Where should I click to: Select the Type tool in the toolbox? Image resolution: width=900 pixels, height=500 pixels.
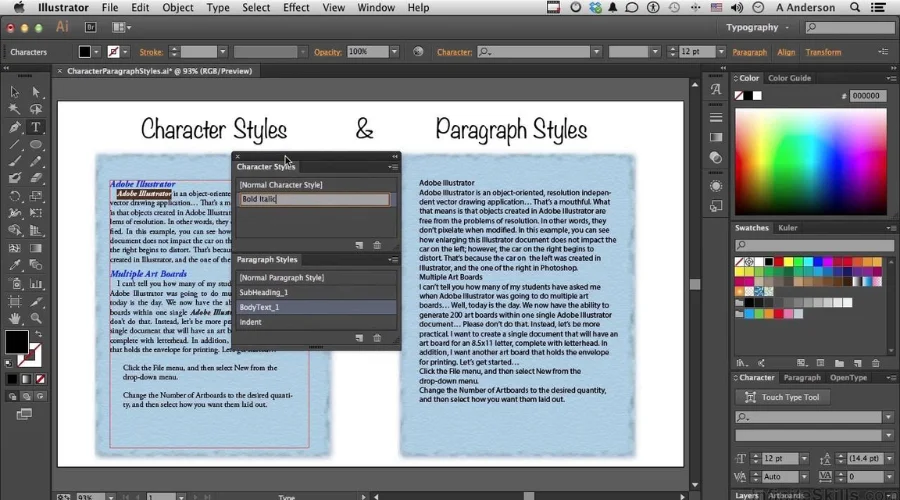coord(36,127)
